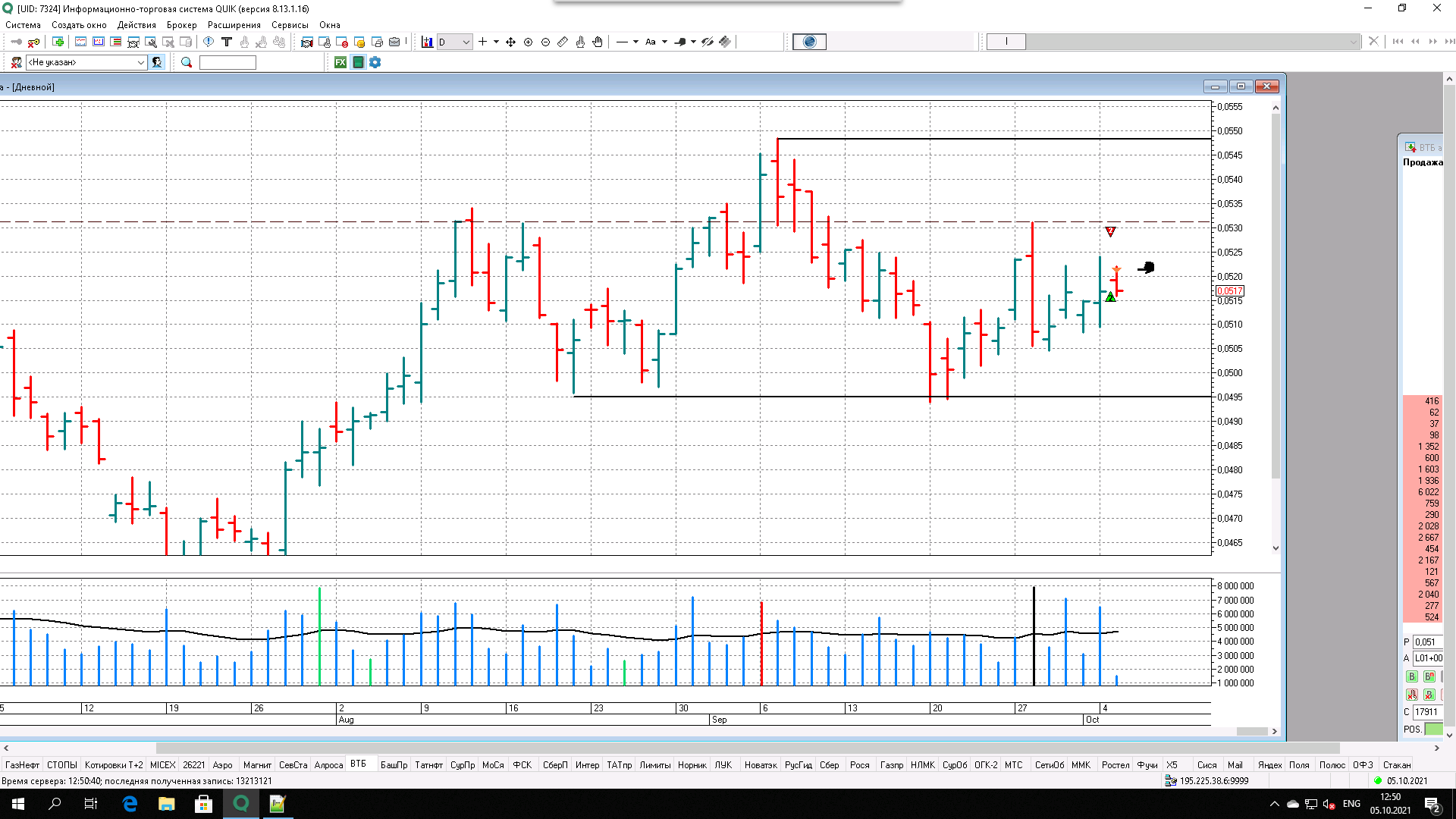Select the ruler measurement tool
Screen dimensions: 1456x819
pyautogui.click(x=563, y=42)
